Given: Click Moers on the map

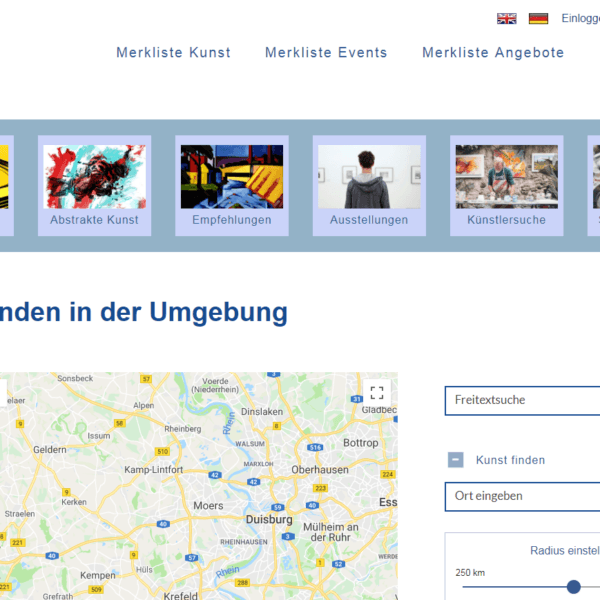Looking at the screenshot, I should (x=208, y=505).
